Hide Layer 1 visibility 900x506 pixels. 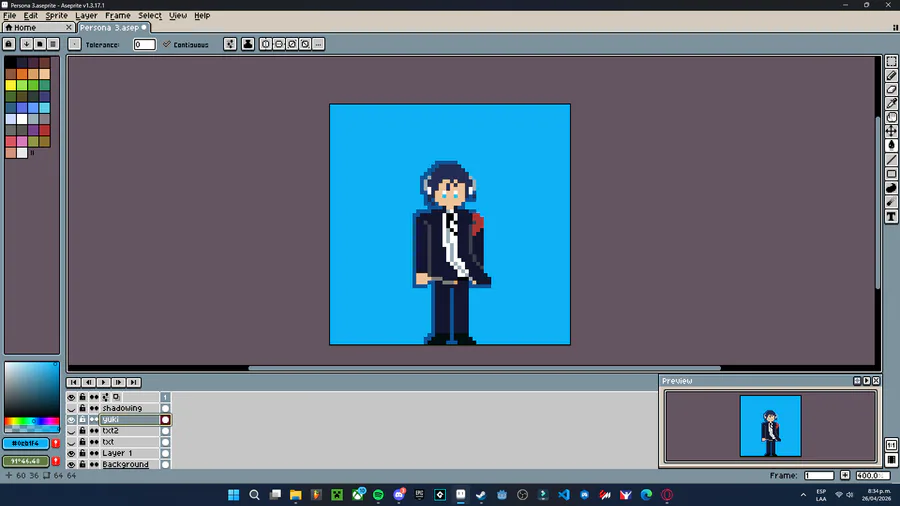(71, 453)
